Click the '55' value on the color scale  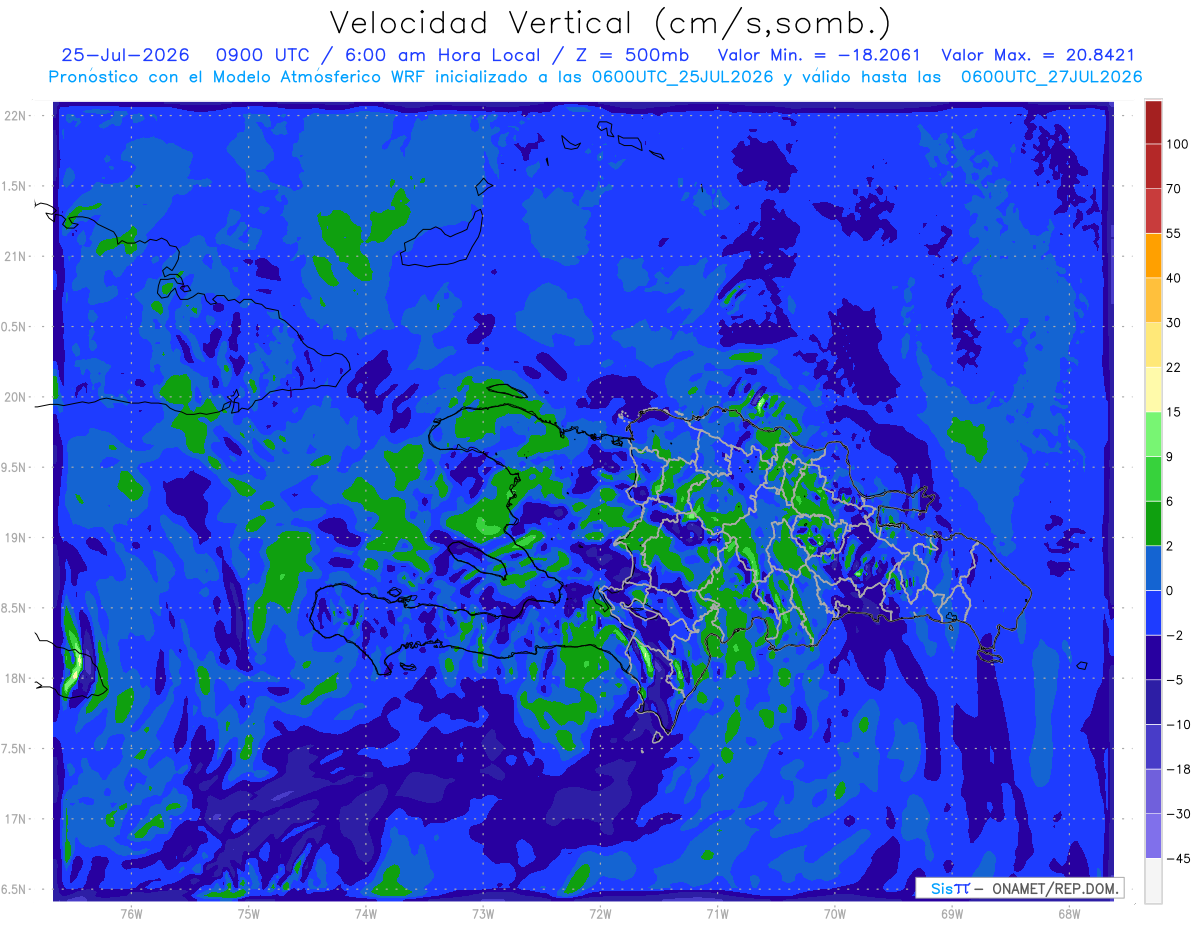[x=1174, y=233]
